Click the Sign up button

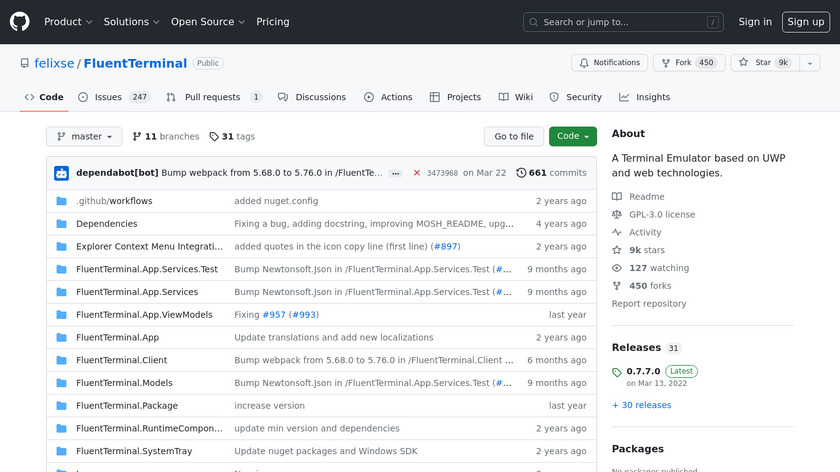(806, 22)
